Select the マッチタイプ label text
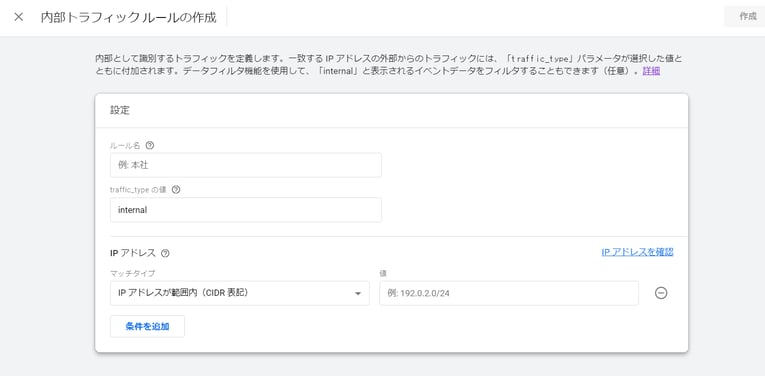The width and height of the screenshot is (765, 376). (133, 274)
